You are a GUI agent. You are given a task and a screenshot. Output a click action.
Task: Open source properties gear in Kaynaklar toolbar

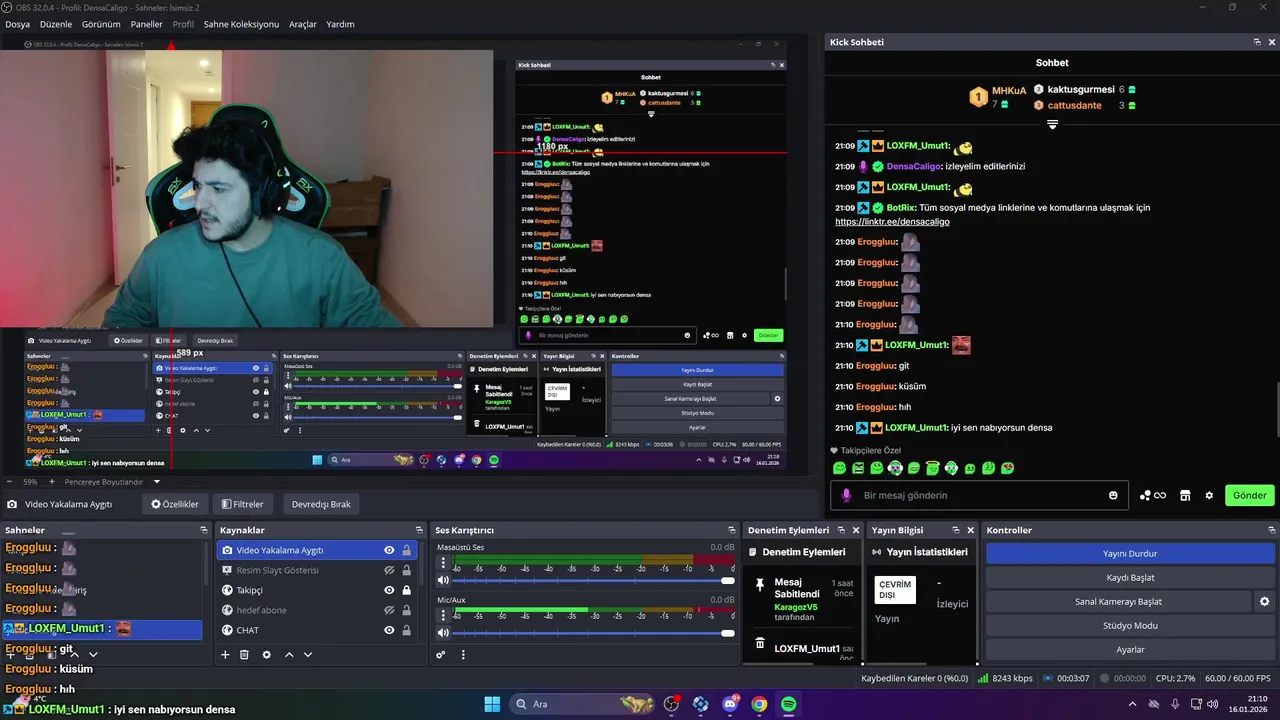[x=266, y=655]
